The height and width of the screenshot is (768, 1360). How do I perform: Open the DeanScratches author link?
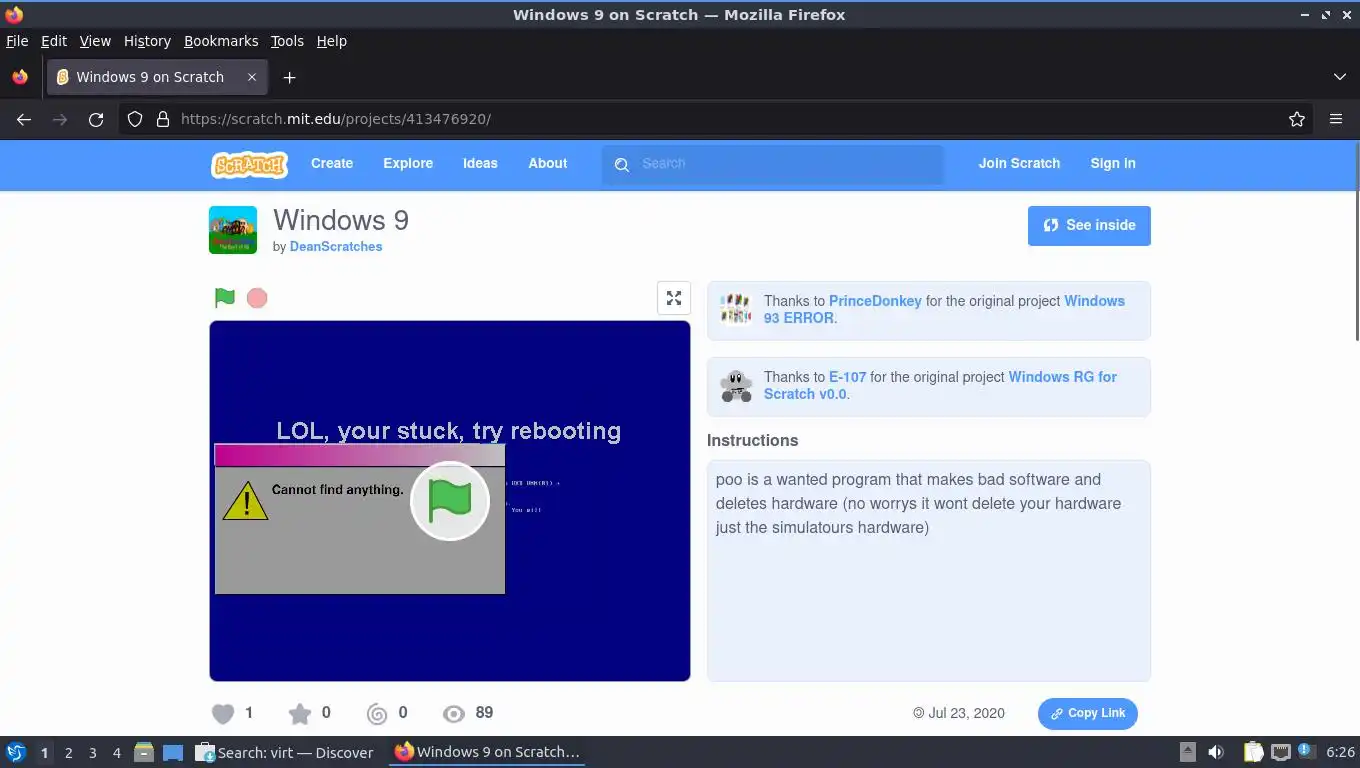(x=336, y=246)
